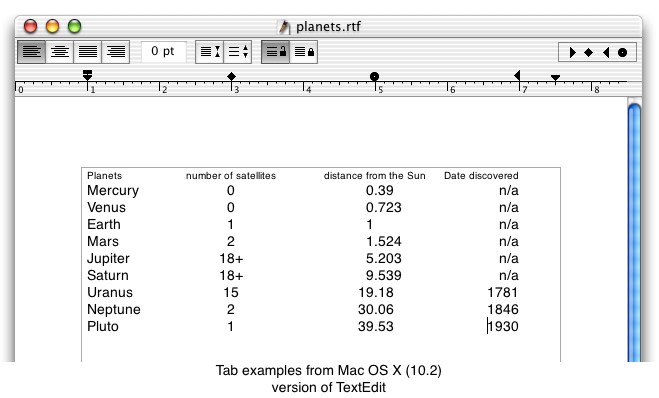Click the green zoom window button

tap(74, 26)
